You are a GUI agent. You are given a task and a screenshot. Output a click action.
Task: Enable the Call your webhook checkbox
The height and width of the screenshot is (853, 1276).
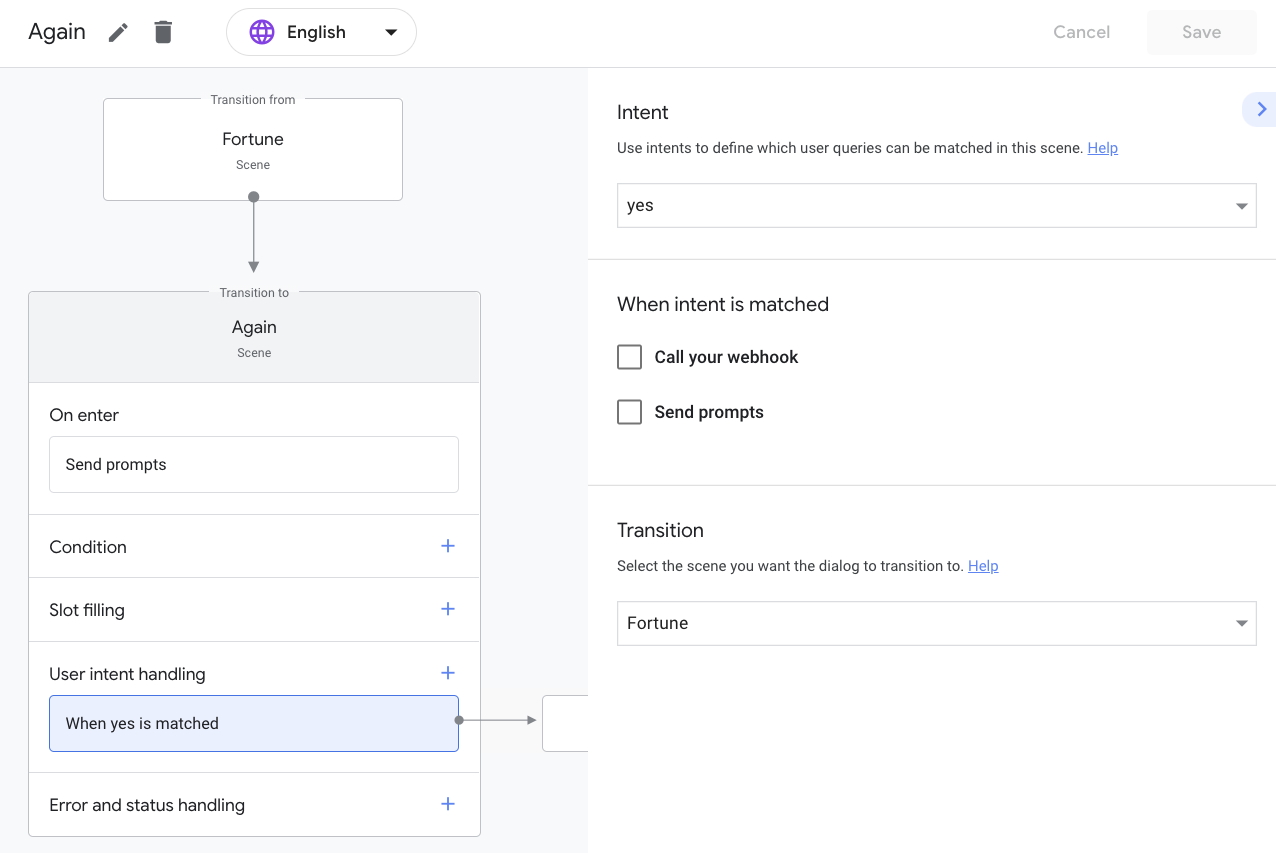629,357
